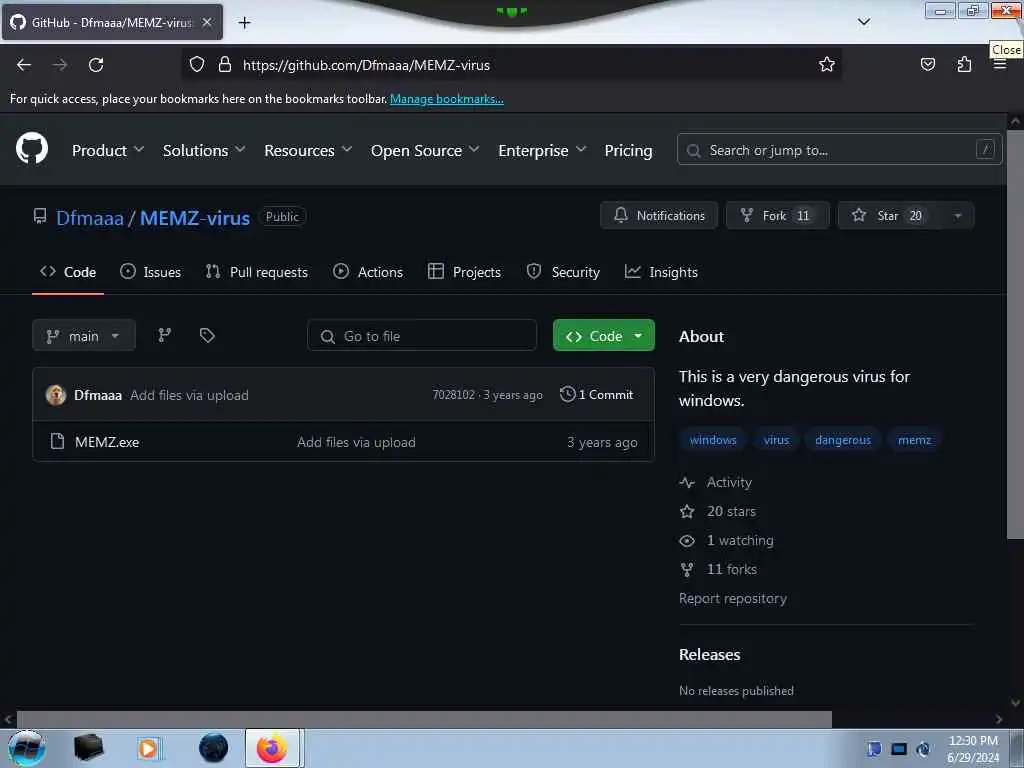Expand the Solutions menu

tap(204, 150)
